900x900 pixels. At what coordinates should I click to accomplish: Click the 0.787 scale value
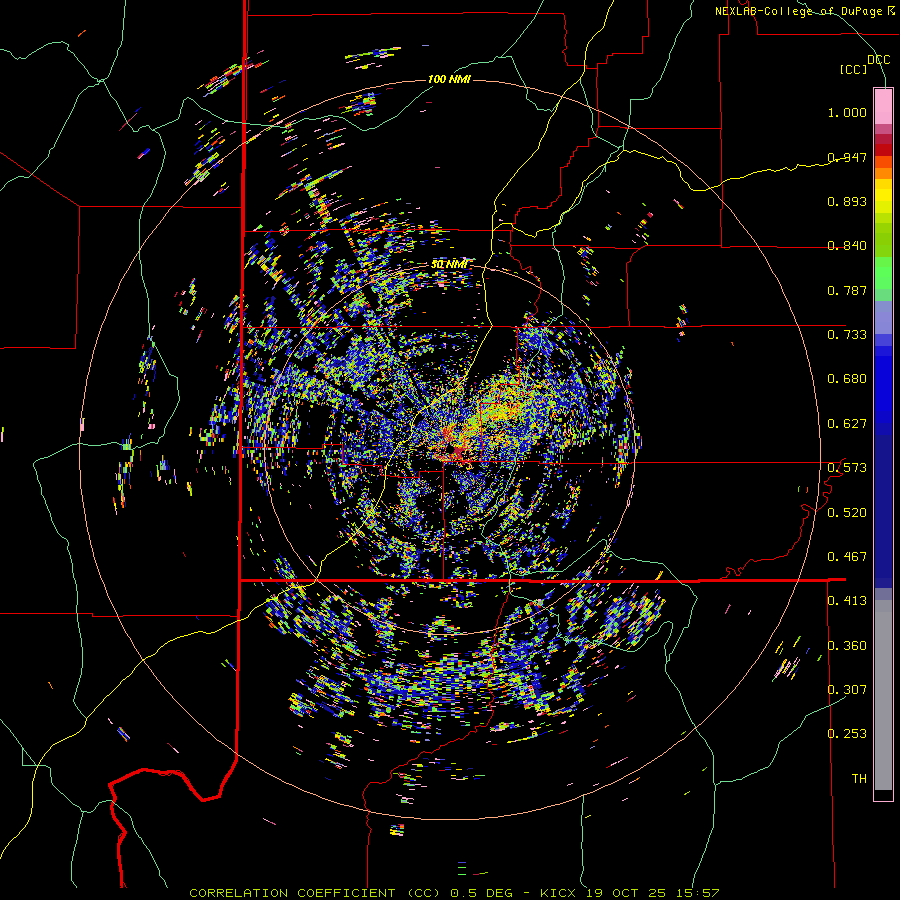[847, 290]
